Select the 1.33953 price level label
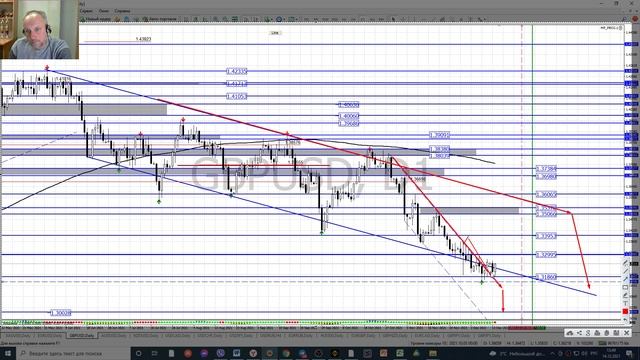This screenshot has width=640, height=360. point(546,236)
